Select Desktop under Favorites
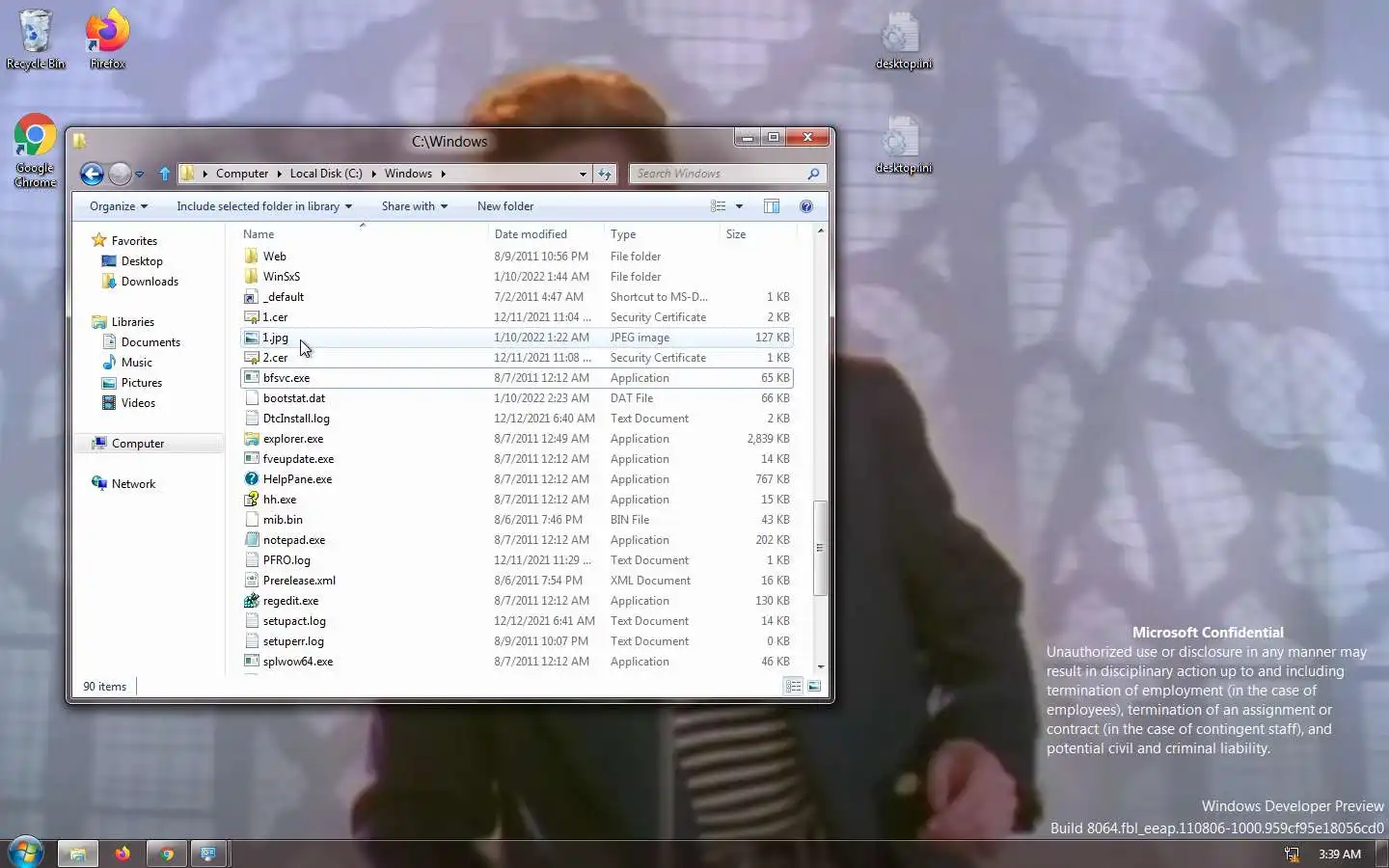 click(142, 261)
